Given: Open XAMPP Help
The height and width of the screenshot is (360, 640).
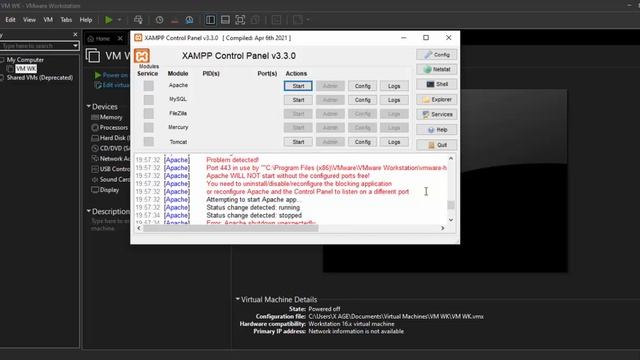Looking at the screenshot, I should click(x=436, y=129).
